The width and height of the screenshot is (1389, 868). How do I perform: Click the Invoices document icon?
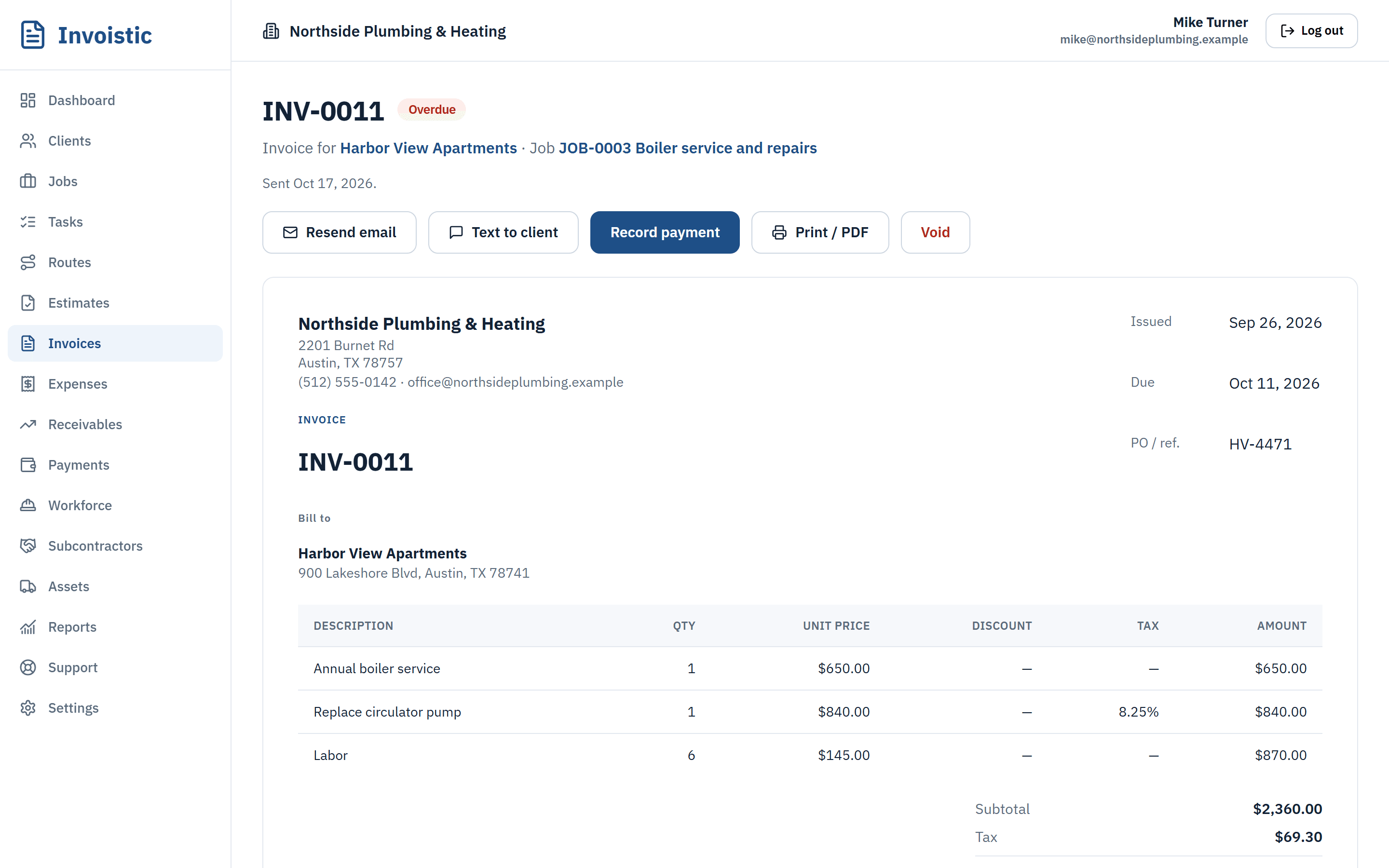tap(27, 343)
